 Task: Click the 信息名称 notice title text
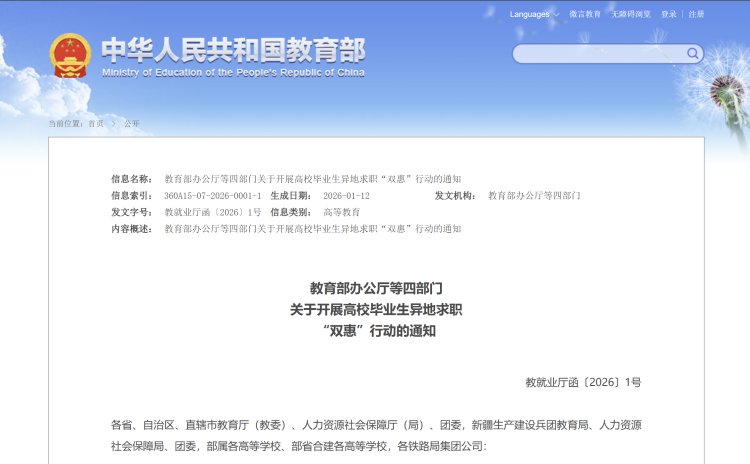click(x=313, y=179)
